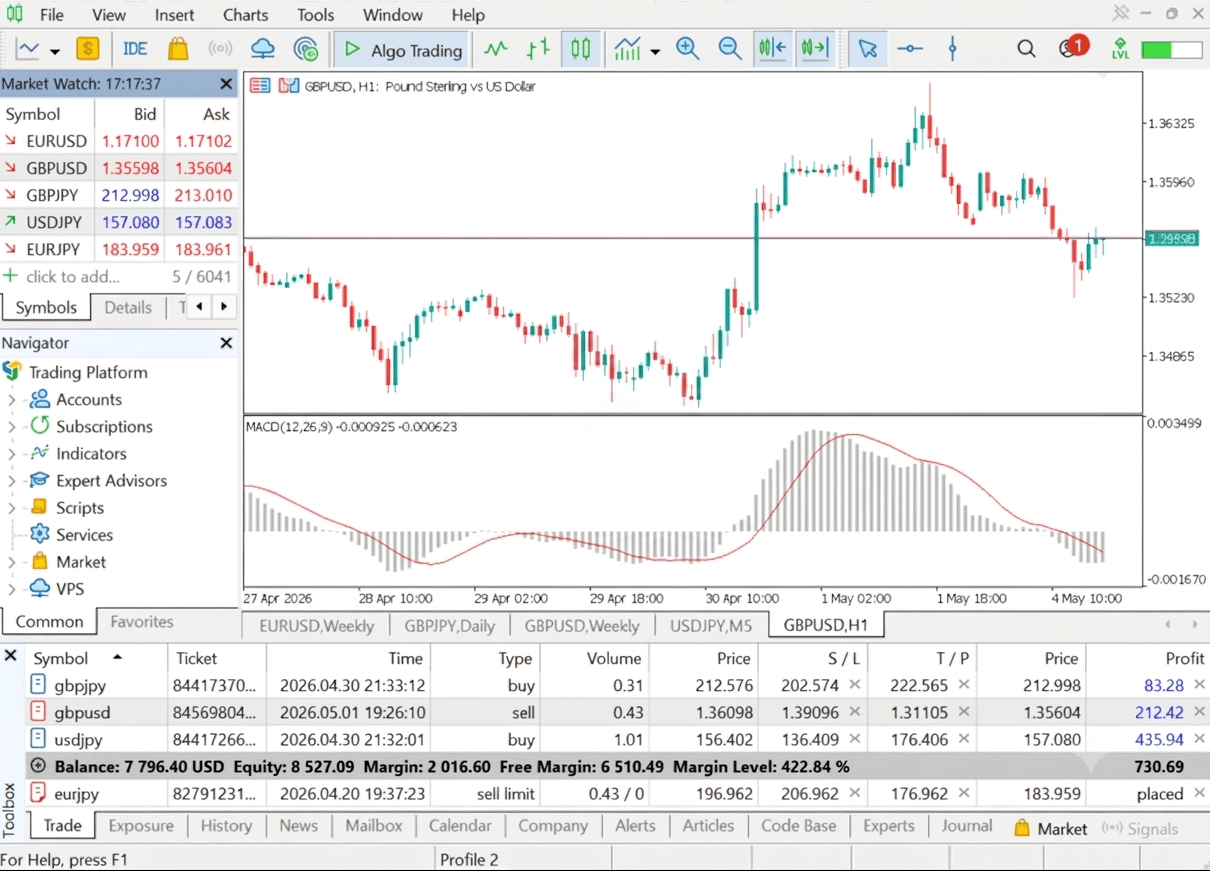Expand the indicators dropdown arrow

click(x=655, y=51)
